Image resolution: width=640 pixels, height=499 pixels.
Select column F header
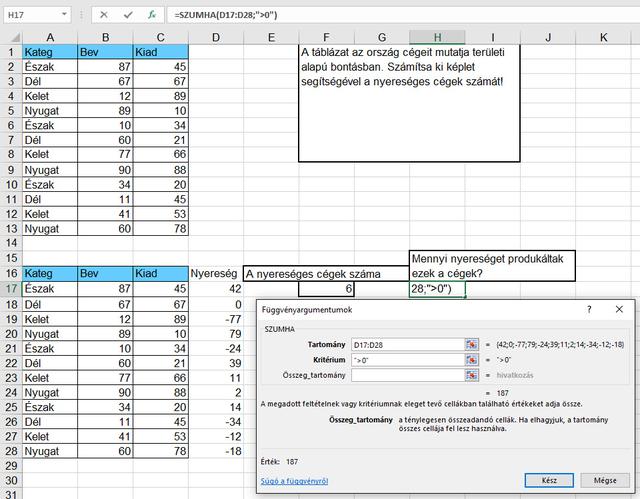[326, 38]
